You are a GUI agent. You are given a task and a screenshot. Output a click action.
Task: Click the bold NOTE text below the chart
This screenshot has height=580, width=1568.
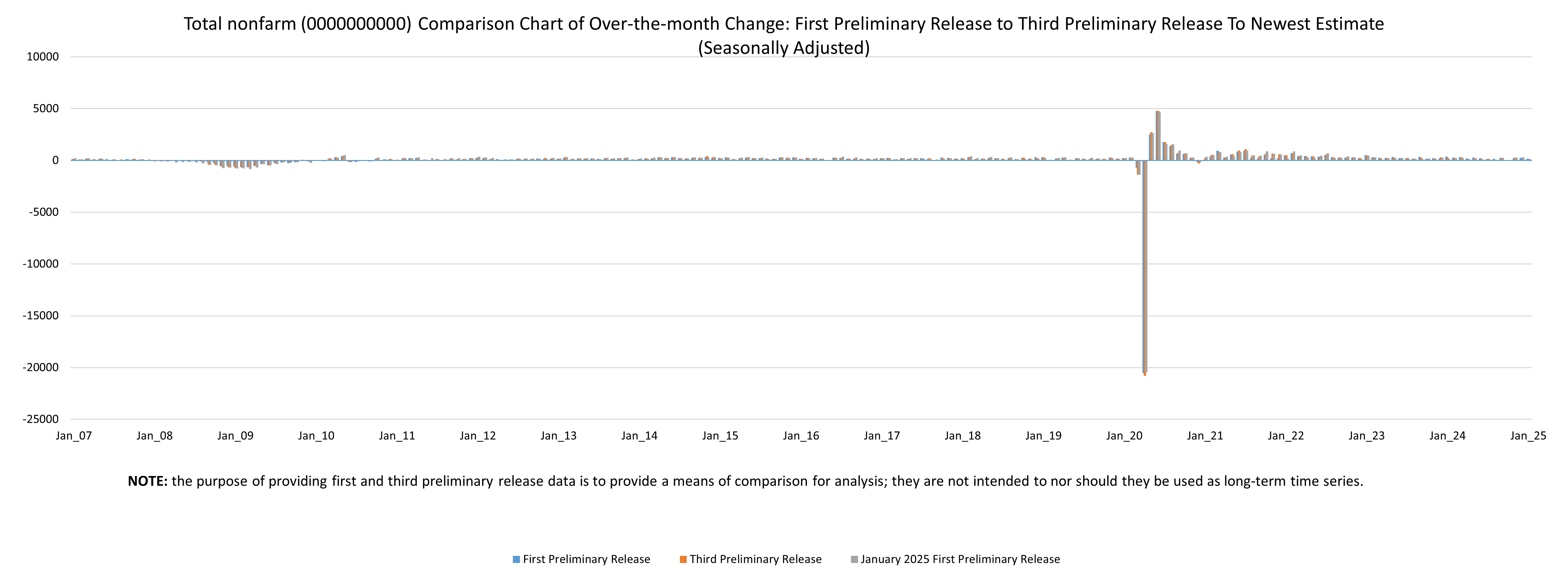pyautogui.click(x=147, y=481)
